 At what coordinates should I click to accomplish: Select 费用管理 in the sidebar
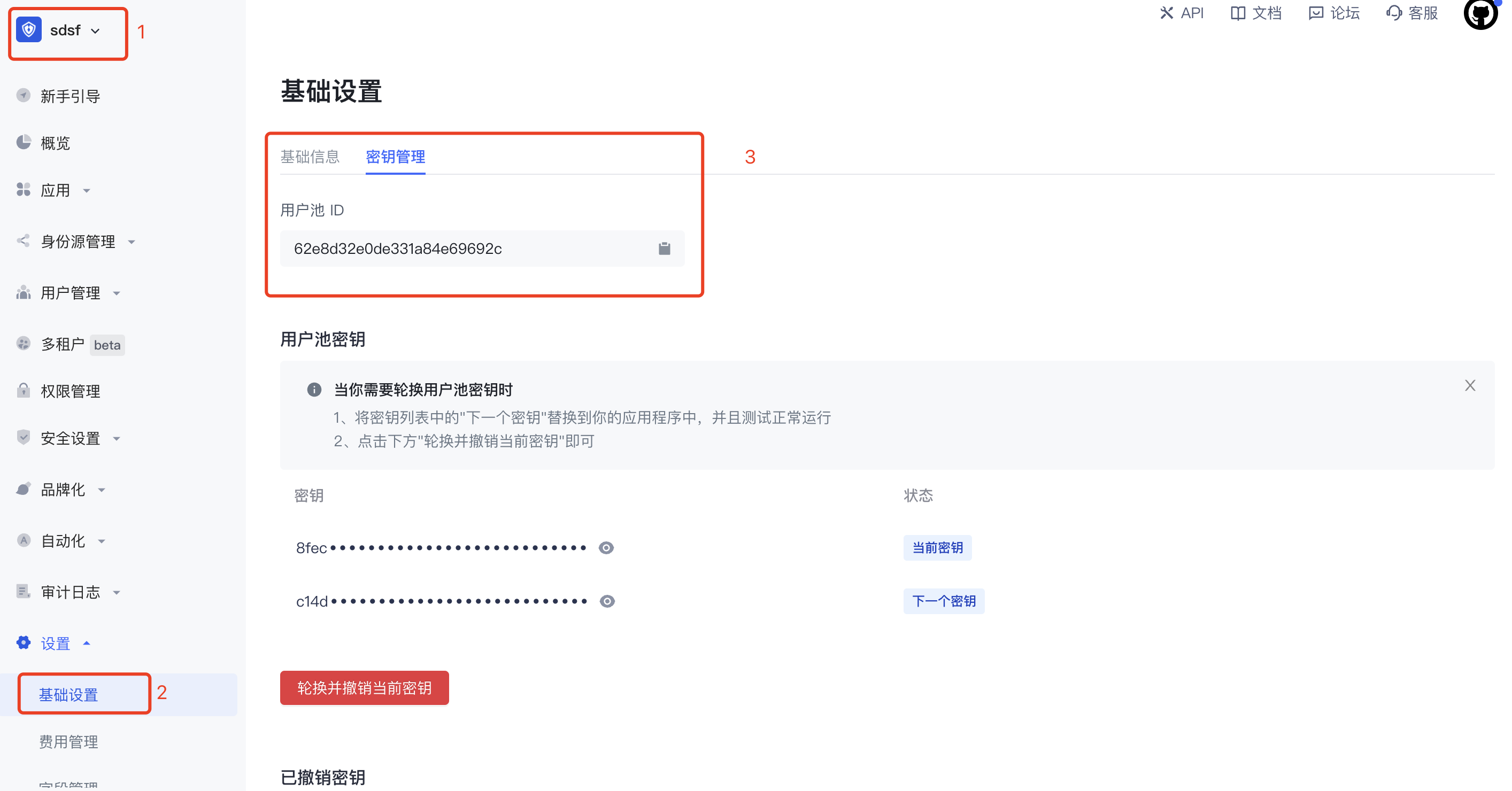[x=68, y=741]
